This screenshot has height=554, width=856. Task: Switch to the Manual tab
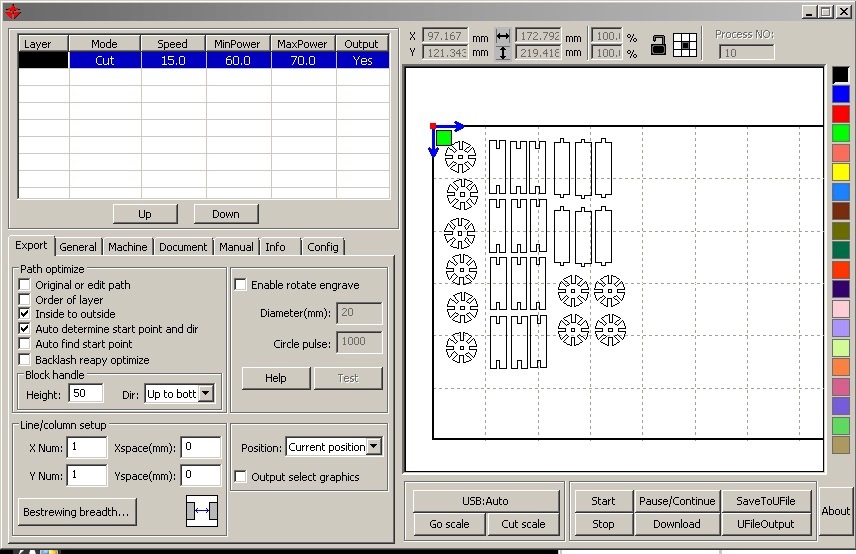pyautogui.click(x=236, y=247)
